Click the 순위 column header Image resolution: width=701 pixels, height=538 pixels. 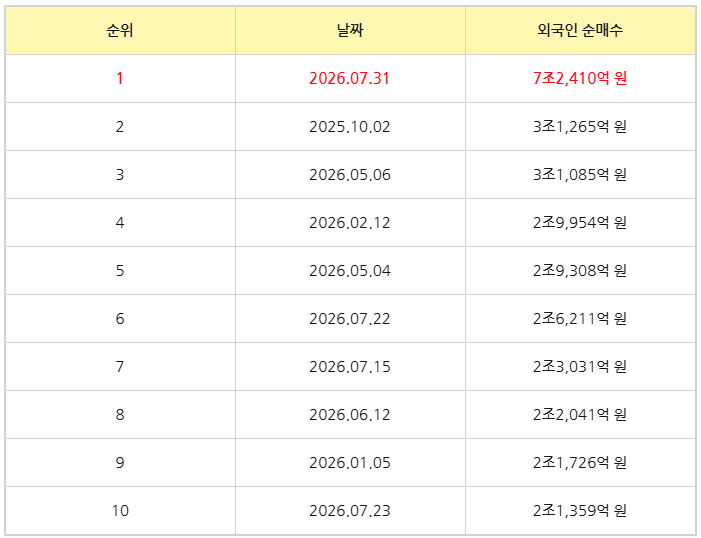point(120,30)
